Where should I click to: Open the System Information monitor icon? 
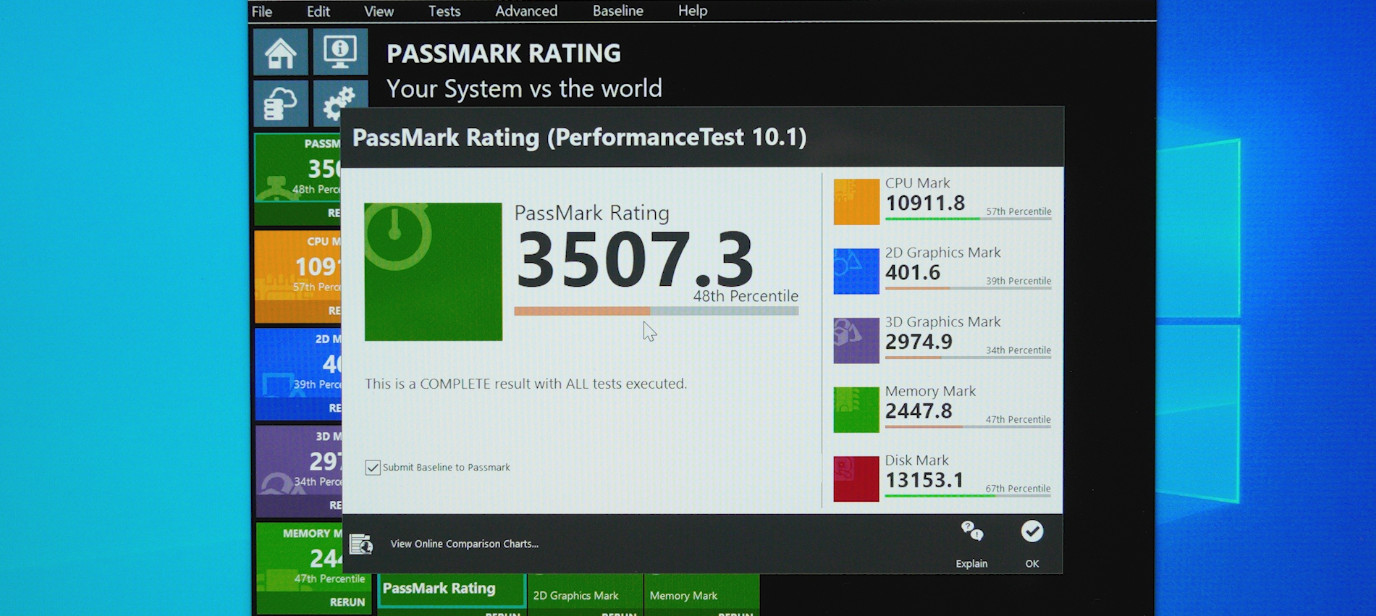340,52
